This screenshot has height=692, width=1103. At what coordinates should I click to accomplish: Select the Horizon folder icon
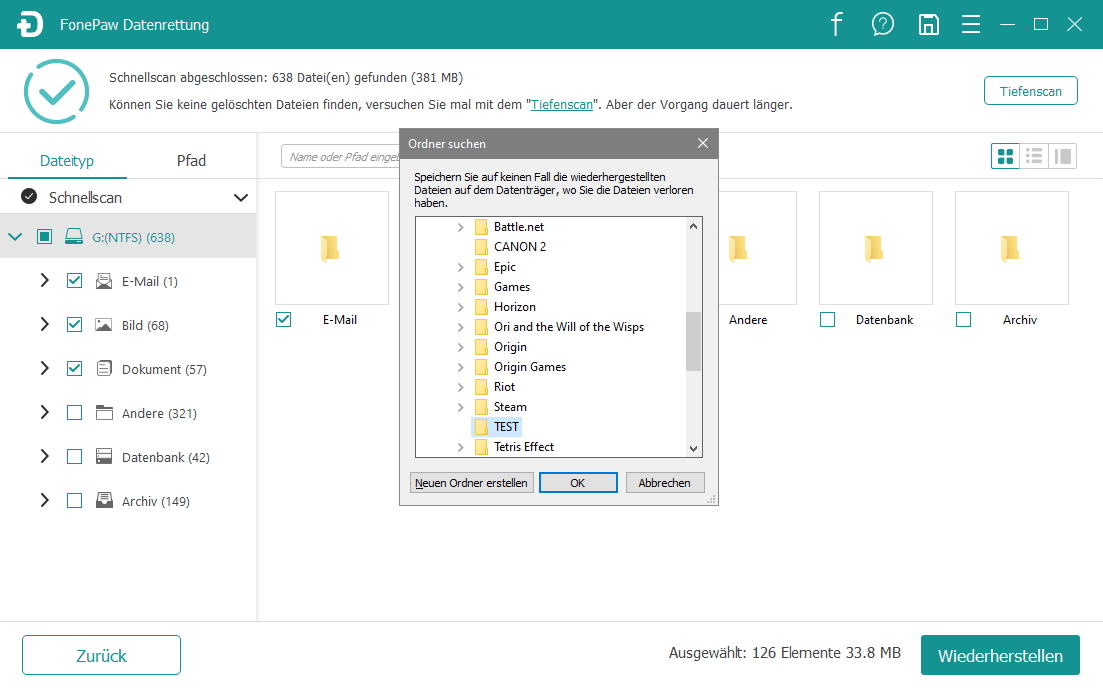pyautogui.click(x=481, y=307)
